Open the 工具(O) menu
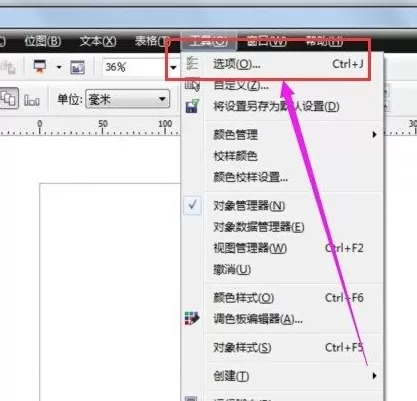Viewport: 417px width, 401px height. [x=209, y=41]
